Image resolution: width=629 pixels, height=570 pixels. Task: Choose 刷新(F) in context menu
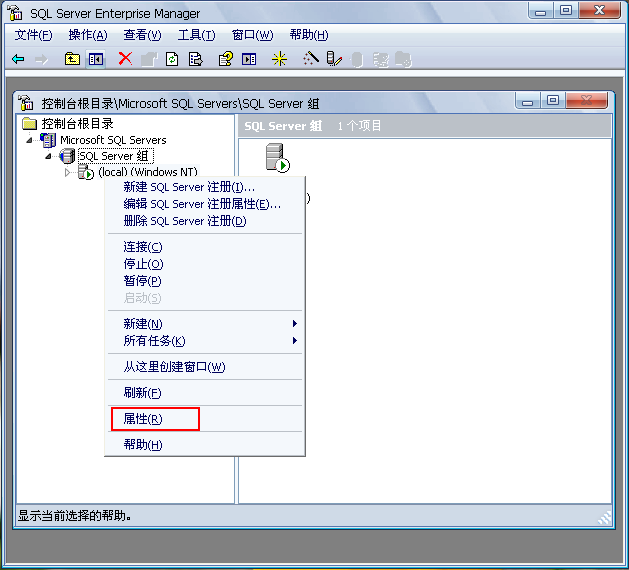pyautogui.click(x=205, y=392)
